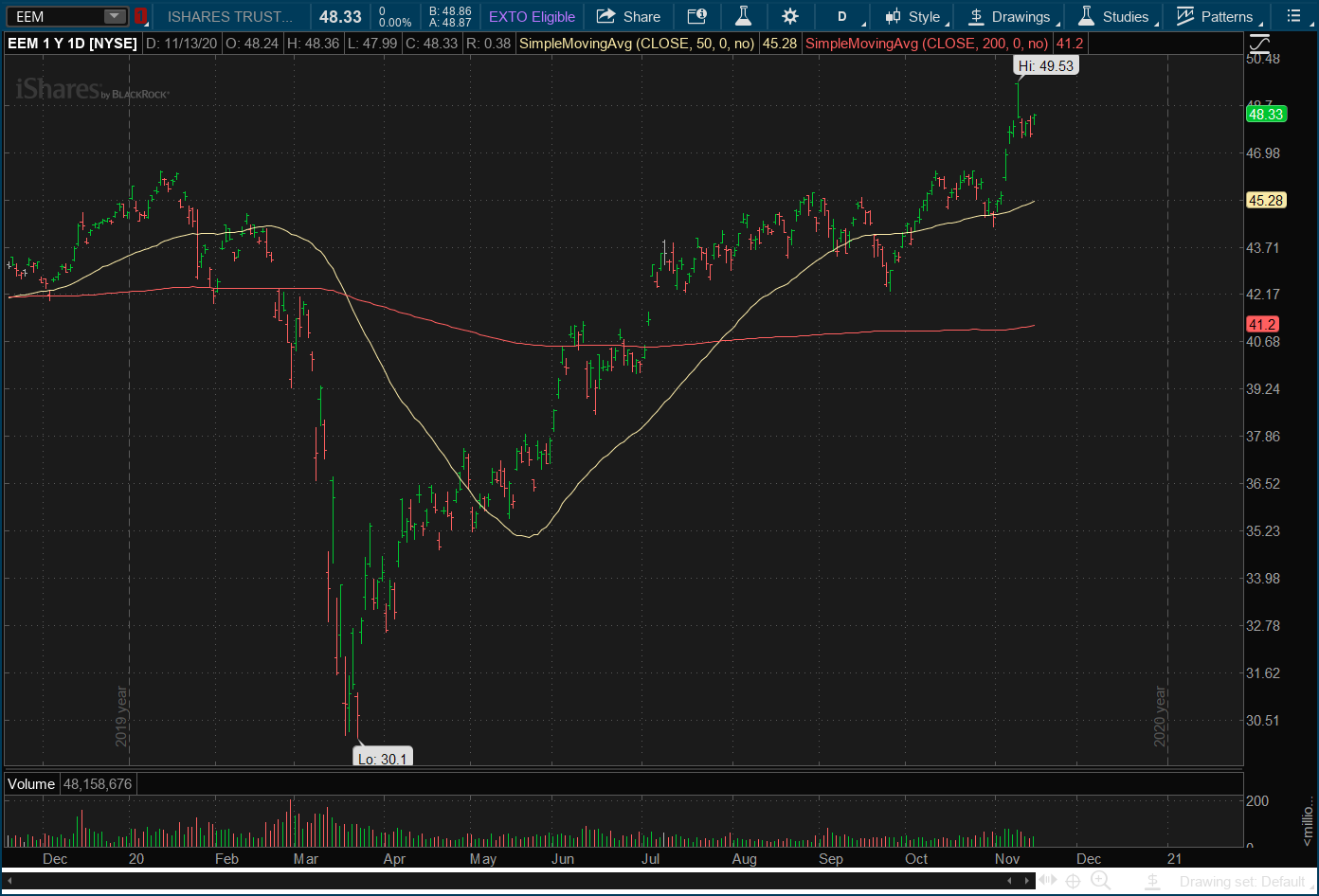
Task: Click the L: 47.99 low value
Action: [372, 44]
